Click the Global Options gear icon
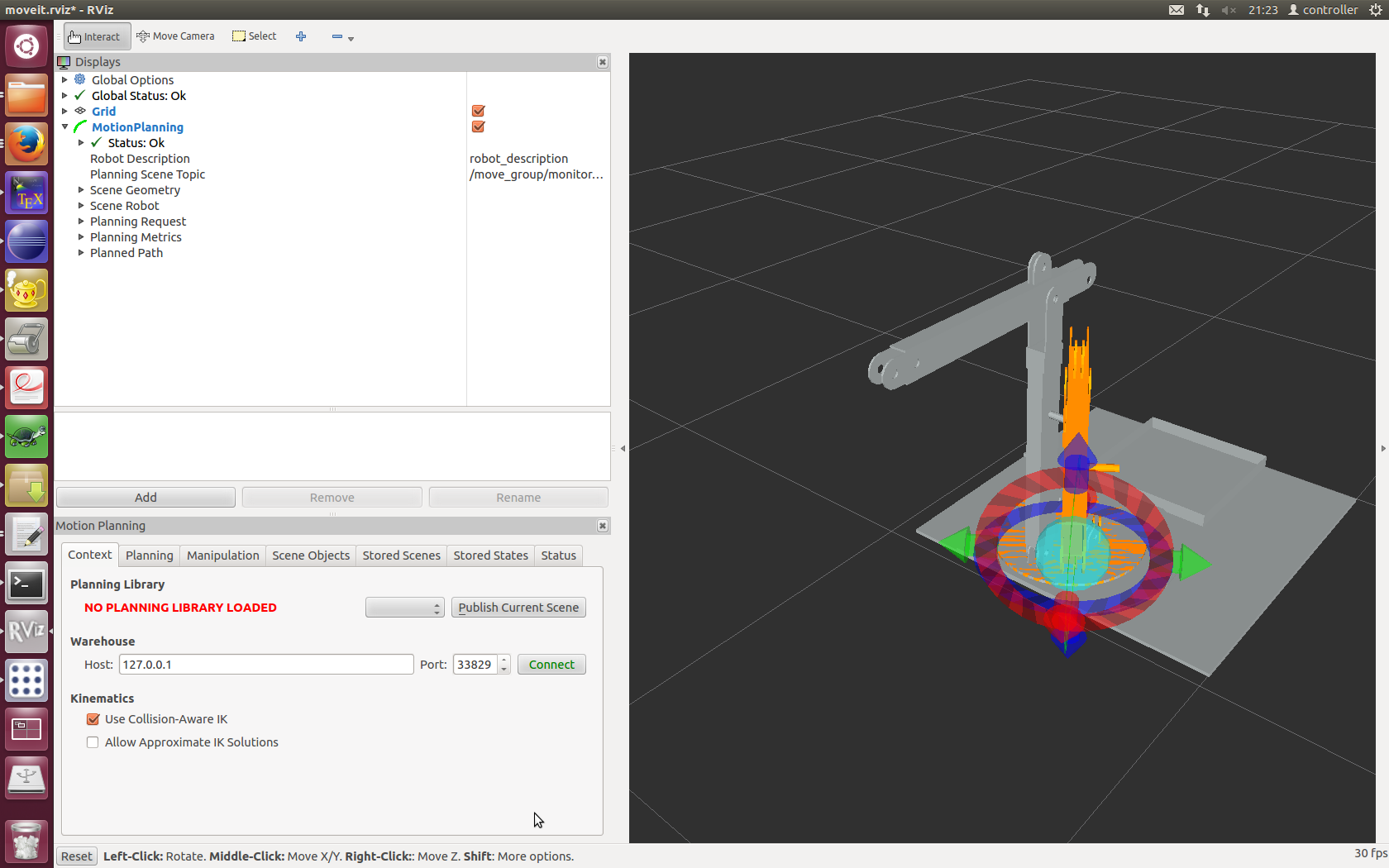This screenshot has width=1389, height=868. [x=80, y=79]
